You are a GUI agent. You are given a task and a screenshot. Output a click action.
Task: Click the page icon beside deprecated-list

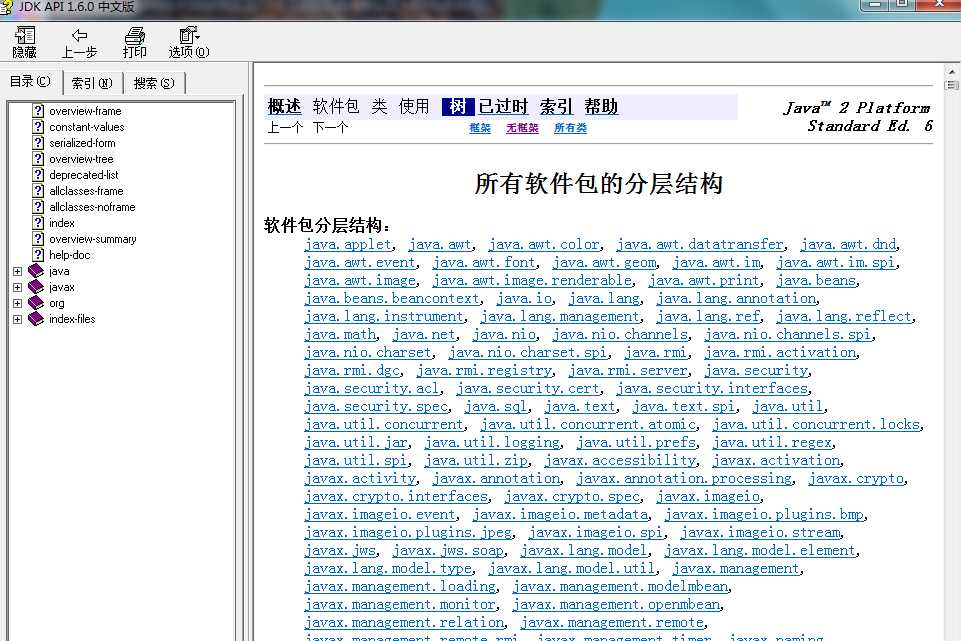(38, 174)
